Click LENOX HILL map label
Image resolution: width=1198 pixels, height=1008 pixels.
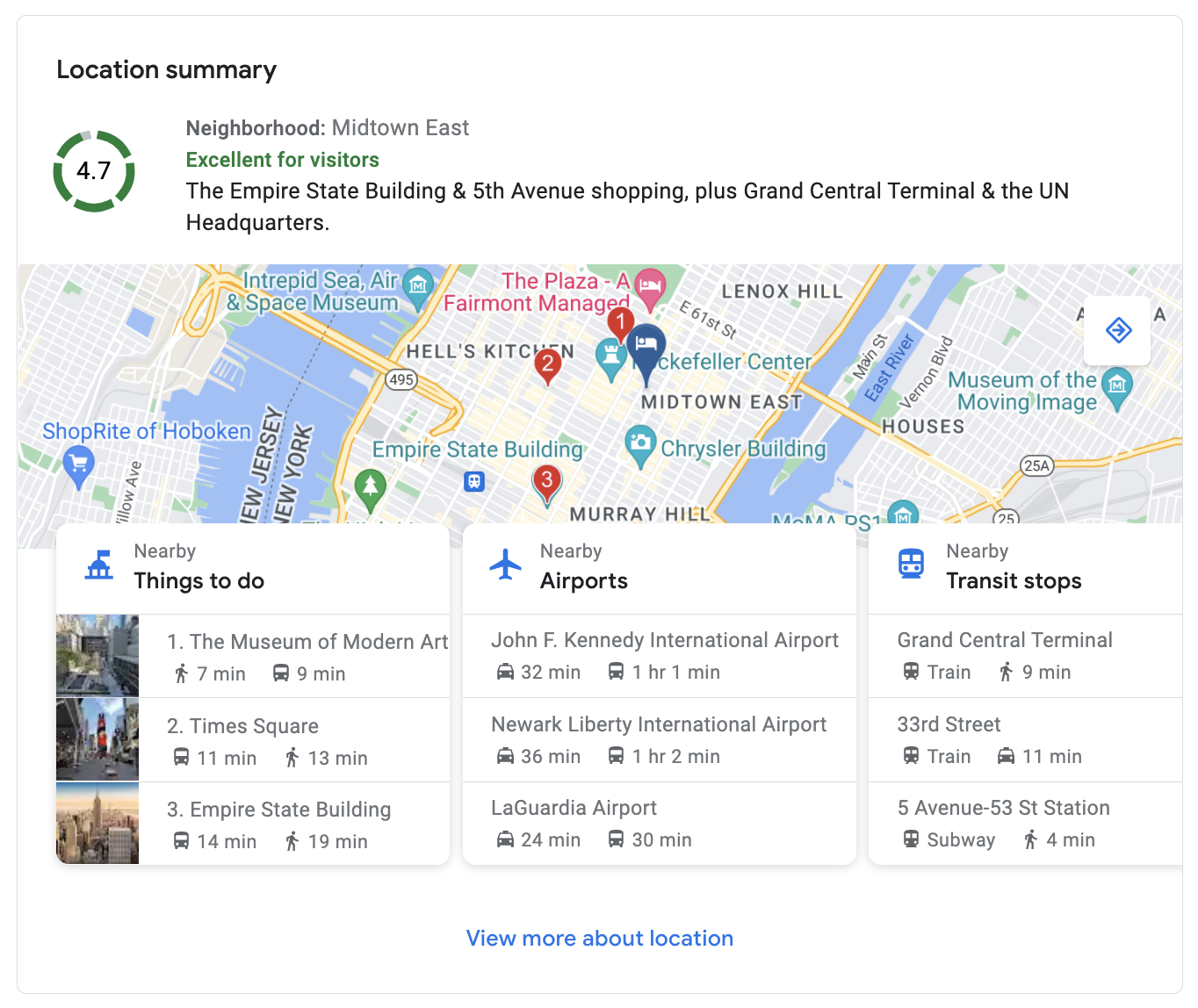pos(782,292)
